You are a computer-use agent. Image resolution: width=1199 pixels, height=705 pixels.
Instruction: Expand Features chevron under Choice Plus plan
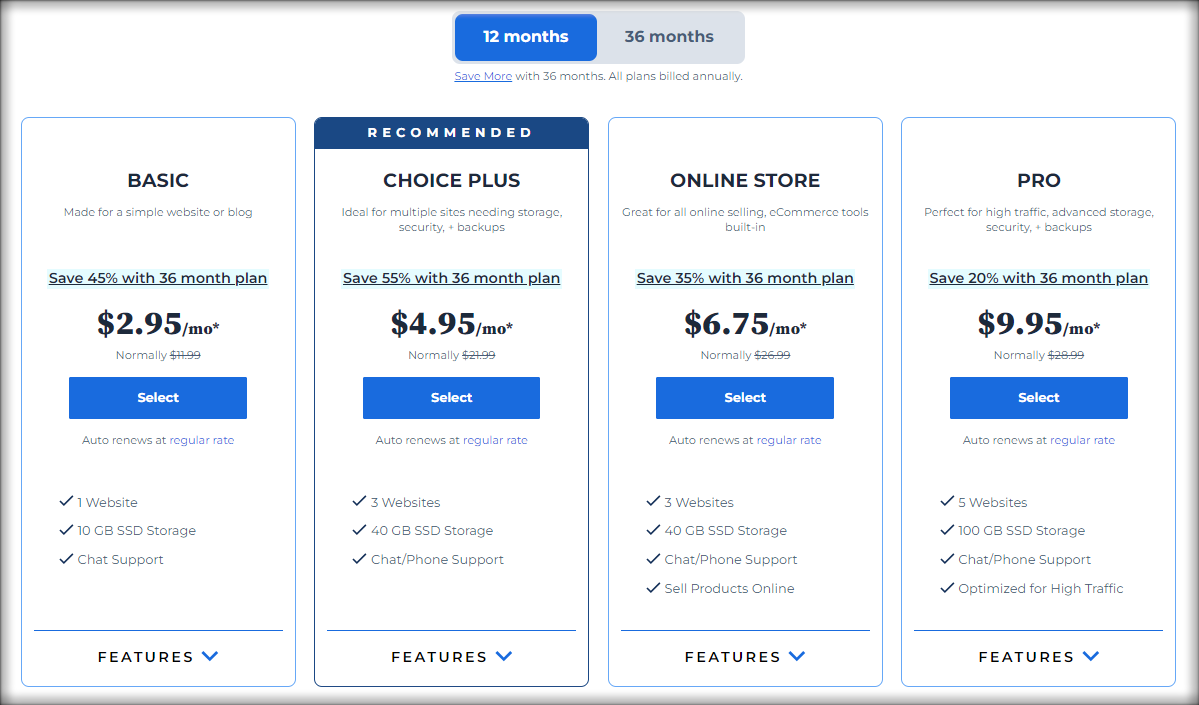pos(504,656)
